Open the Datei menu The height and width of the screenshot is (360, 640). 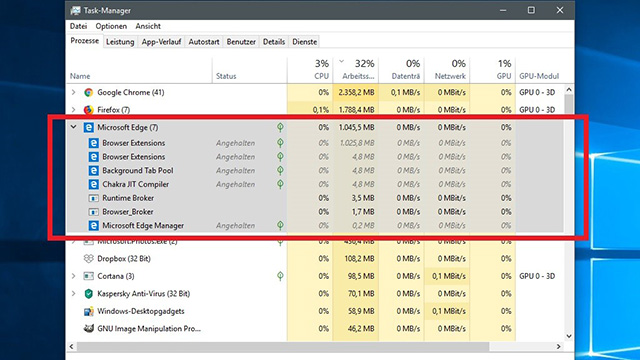pyautogui.click(x=78, y=26)
